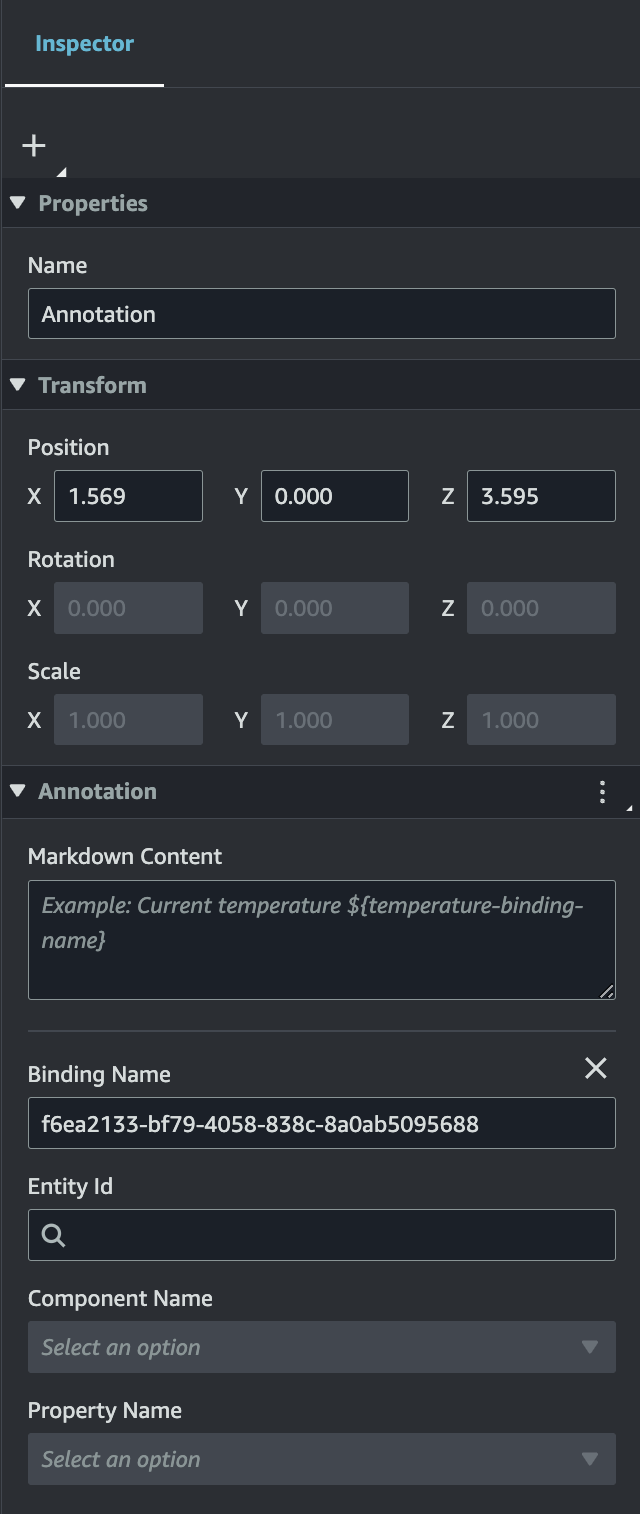Image resolution: width=640 pixels, height=1514 pixels.
Task: Click the Name input field
Action: 321,314
